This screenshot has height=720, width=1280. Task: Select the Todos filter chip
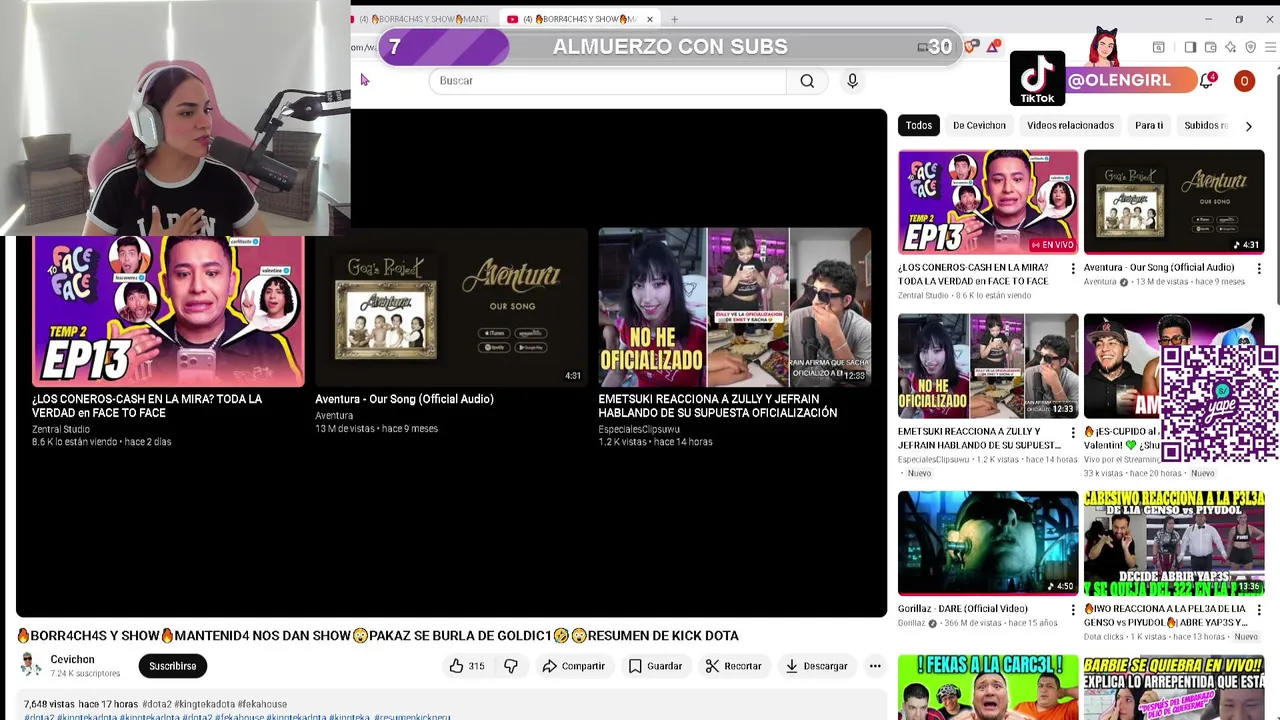pyautogui.click(x=919, y=125)
